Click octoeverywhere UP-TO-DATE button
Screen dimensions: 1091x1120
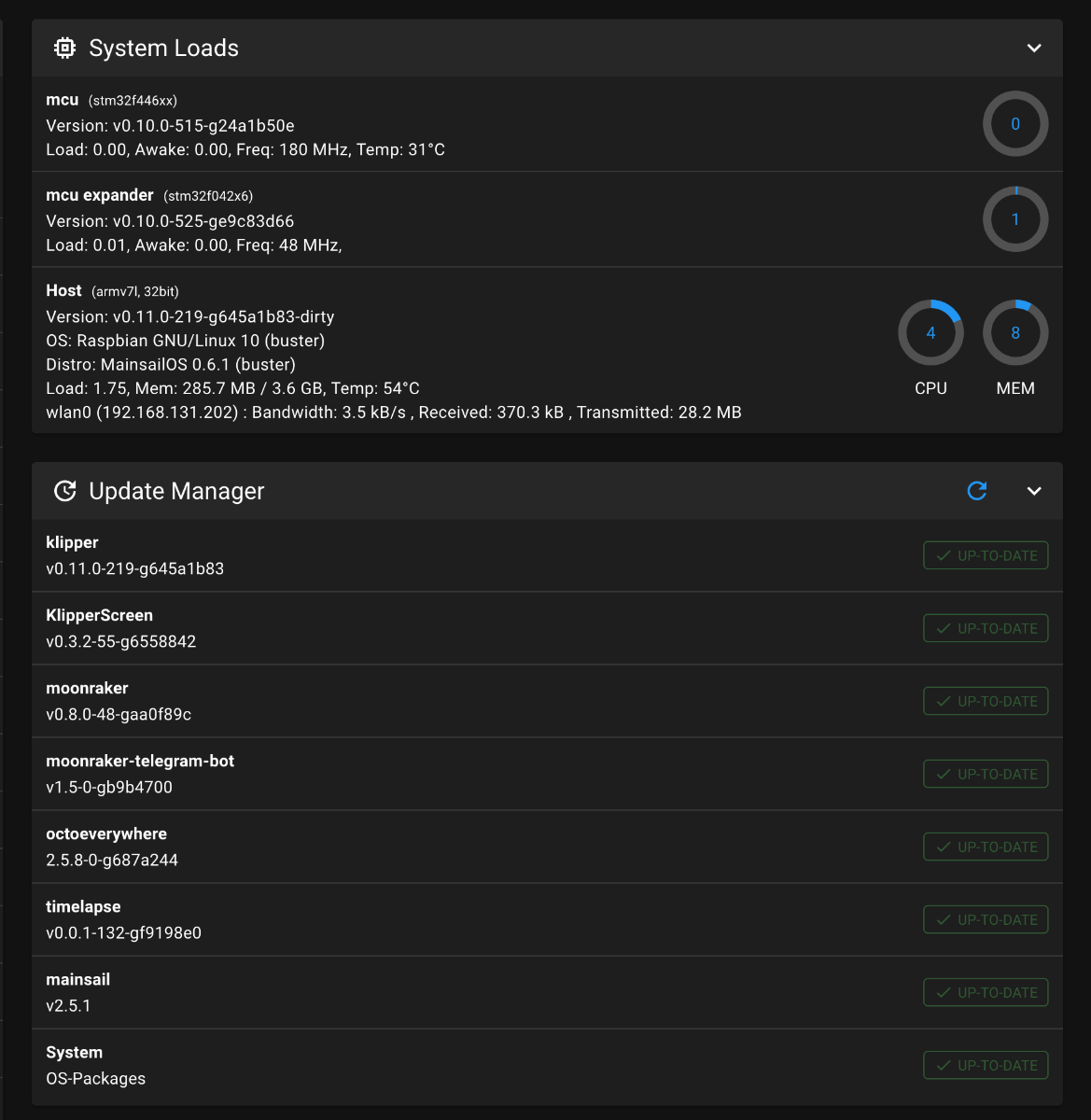click(x=986, y=847)
